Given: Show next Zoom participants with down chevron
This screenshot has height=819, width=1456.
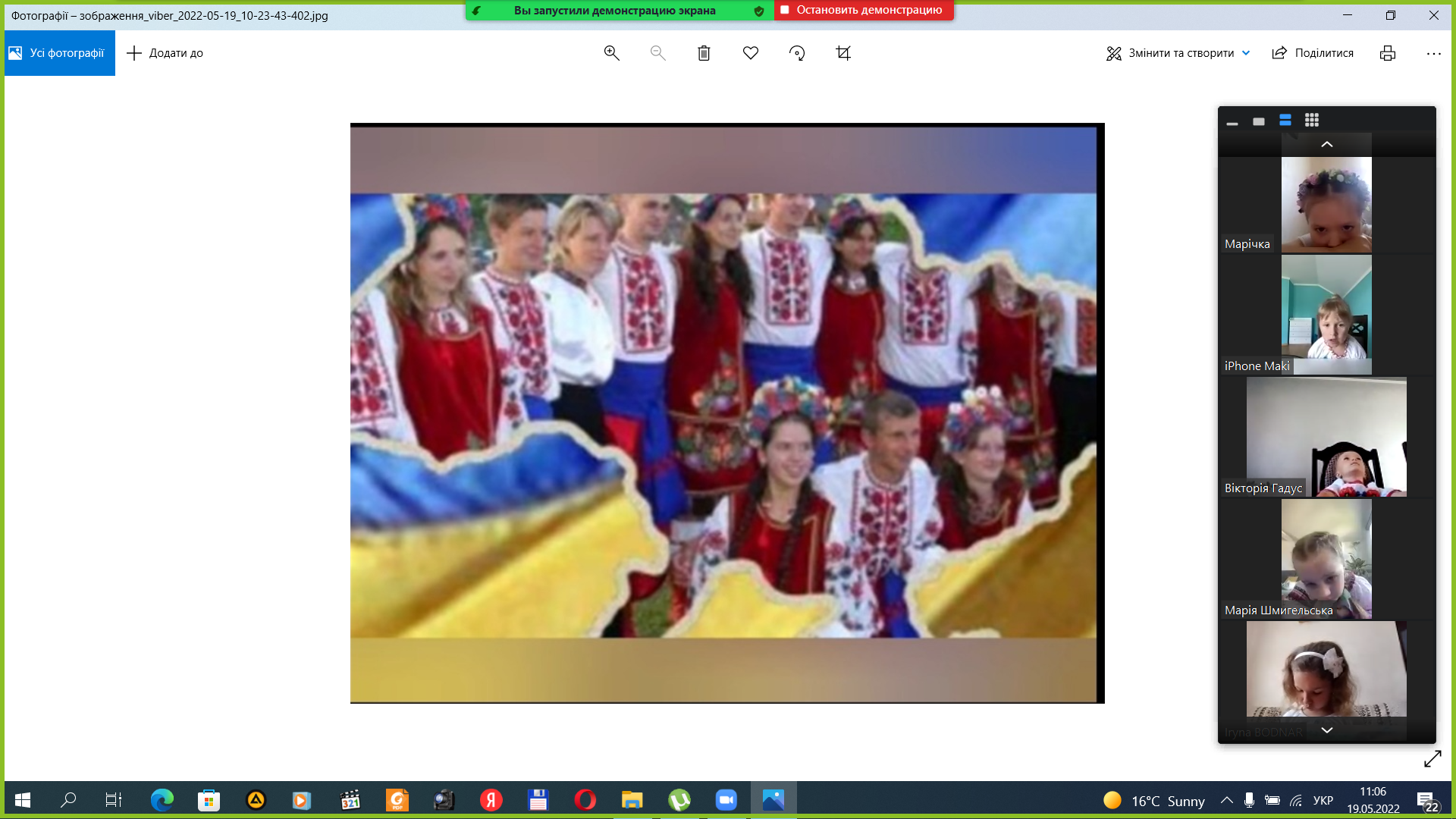Looking at the screenshot, I should 1327,730.
